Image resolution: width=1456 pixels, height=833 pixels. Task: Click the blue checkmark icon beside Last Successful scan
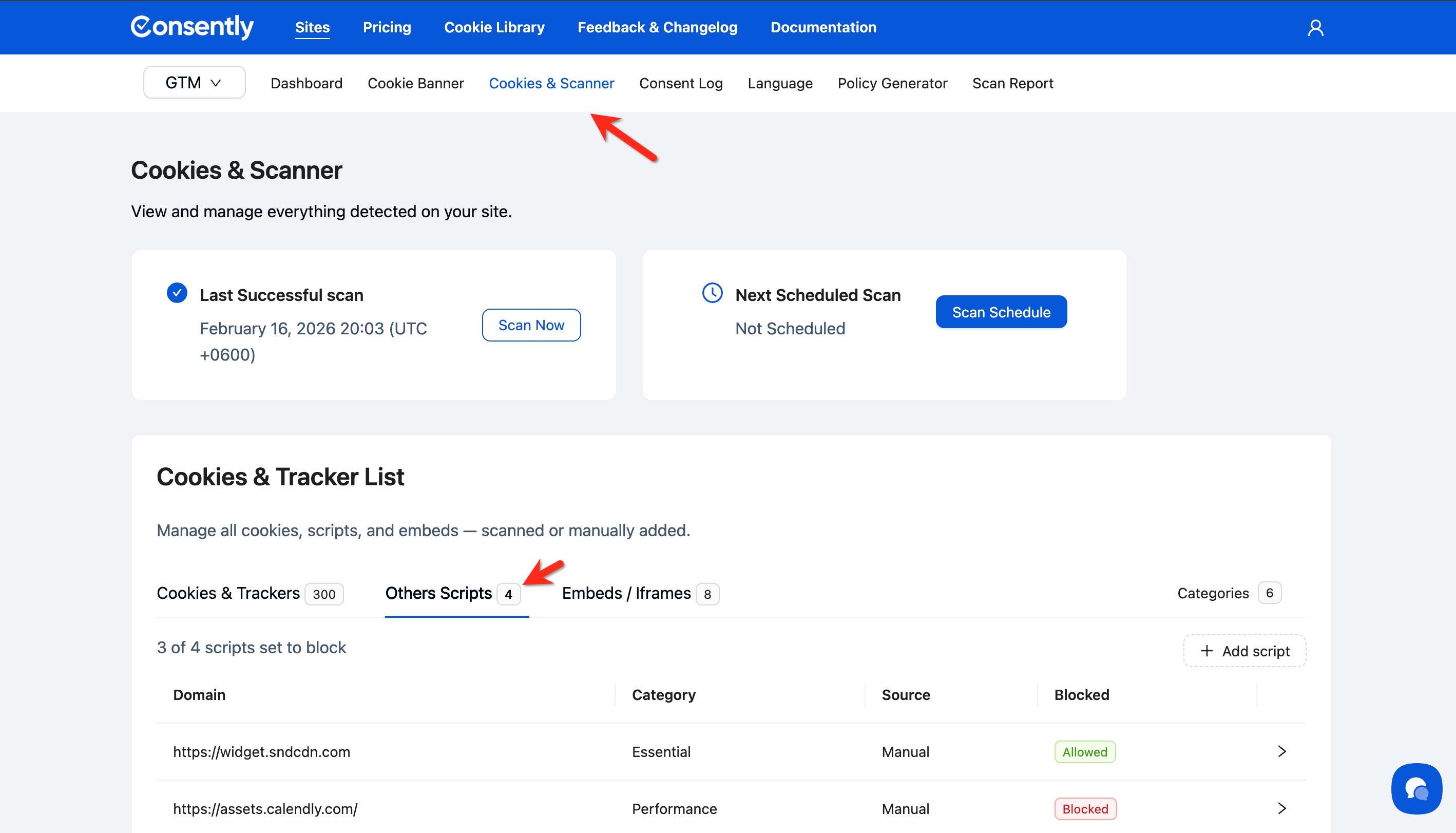coord(177,293)
